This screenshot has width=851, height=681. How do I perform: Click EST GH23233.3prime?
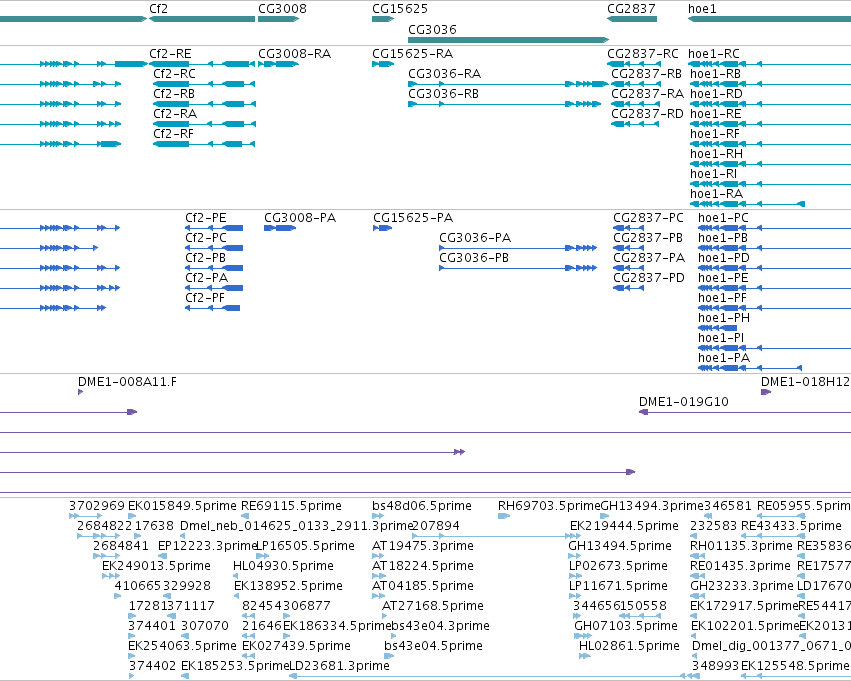pyautogui.click(x=741, y=587)
